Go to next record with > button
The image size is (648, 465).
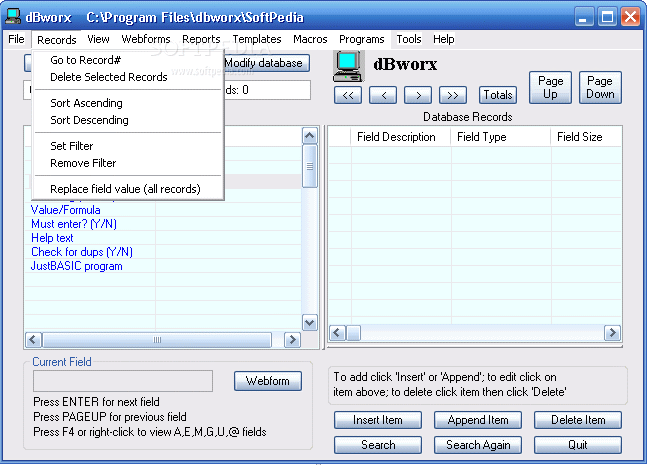[418, 95]
